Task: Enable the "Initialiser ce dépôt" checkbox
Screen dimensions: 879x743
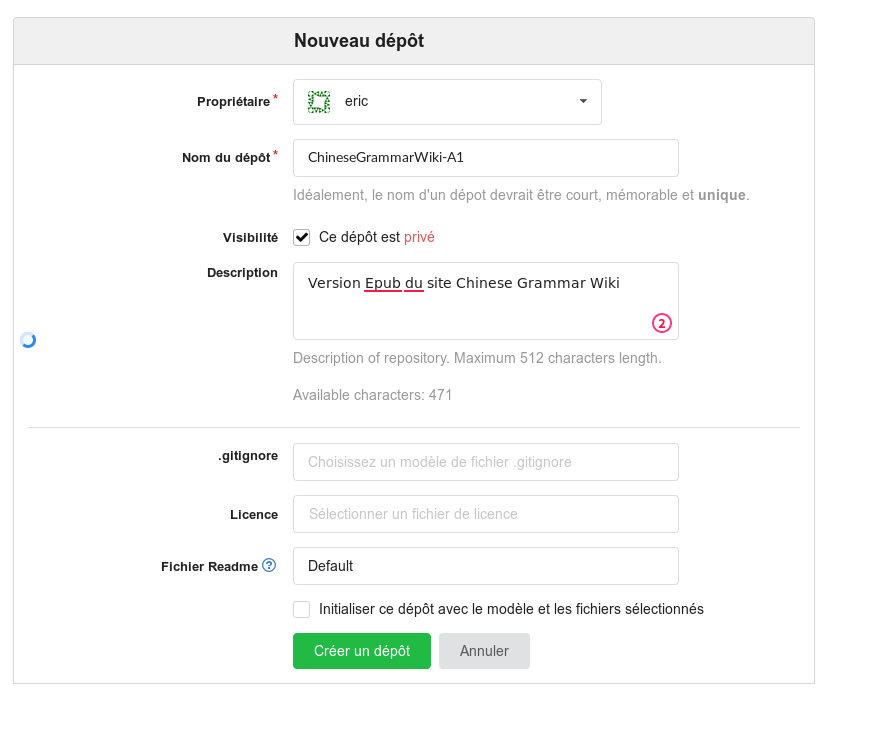Action: click(301, 609)
